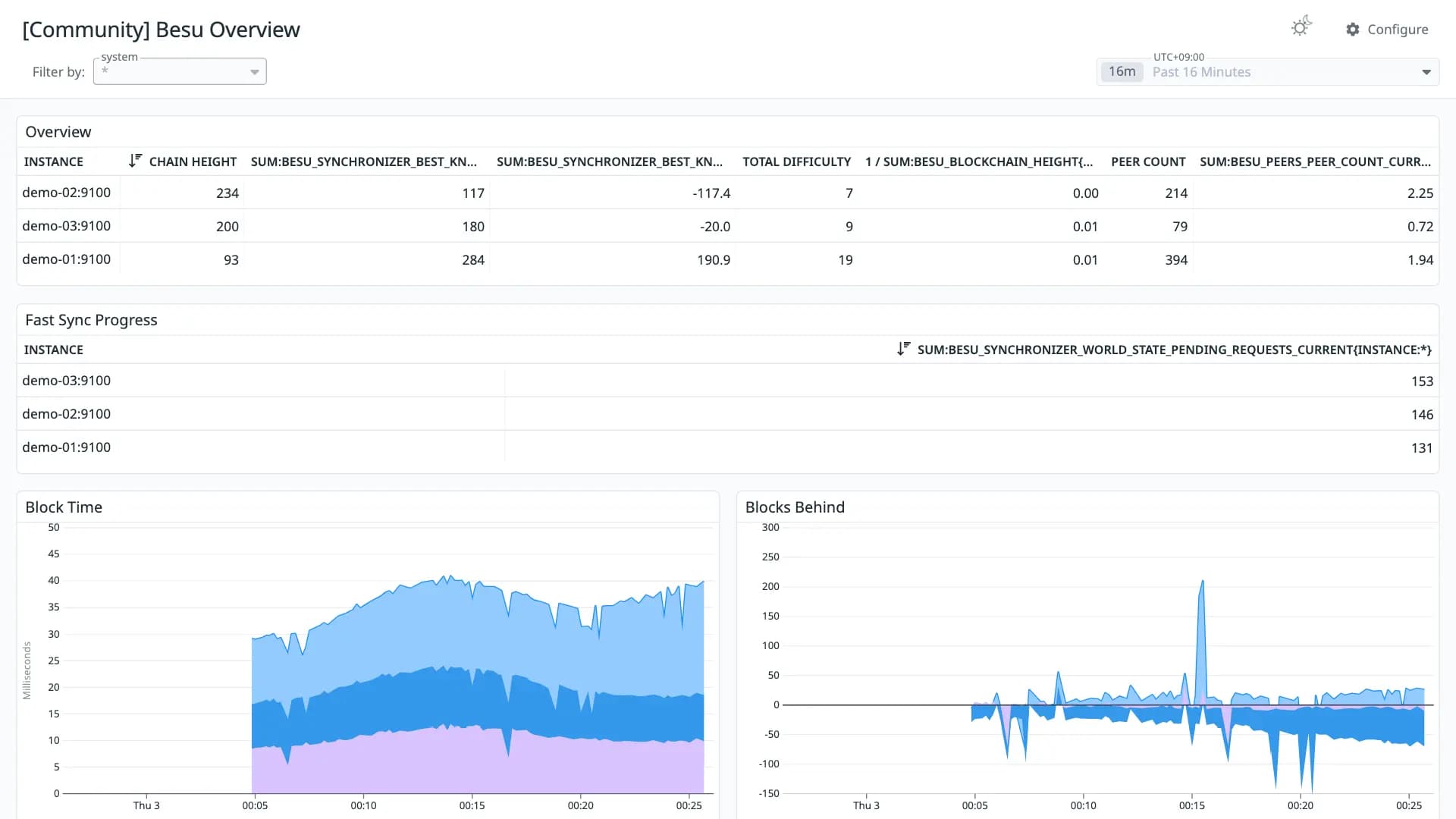Click pending requests value 146

point(1422,415)
